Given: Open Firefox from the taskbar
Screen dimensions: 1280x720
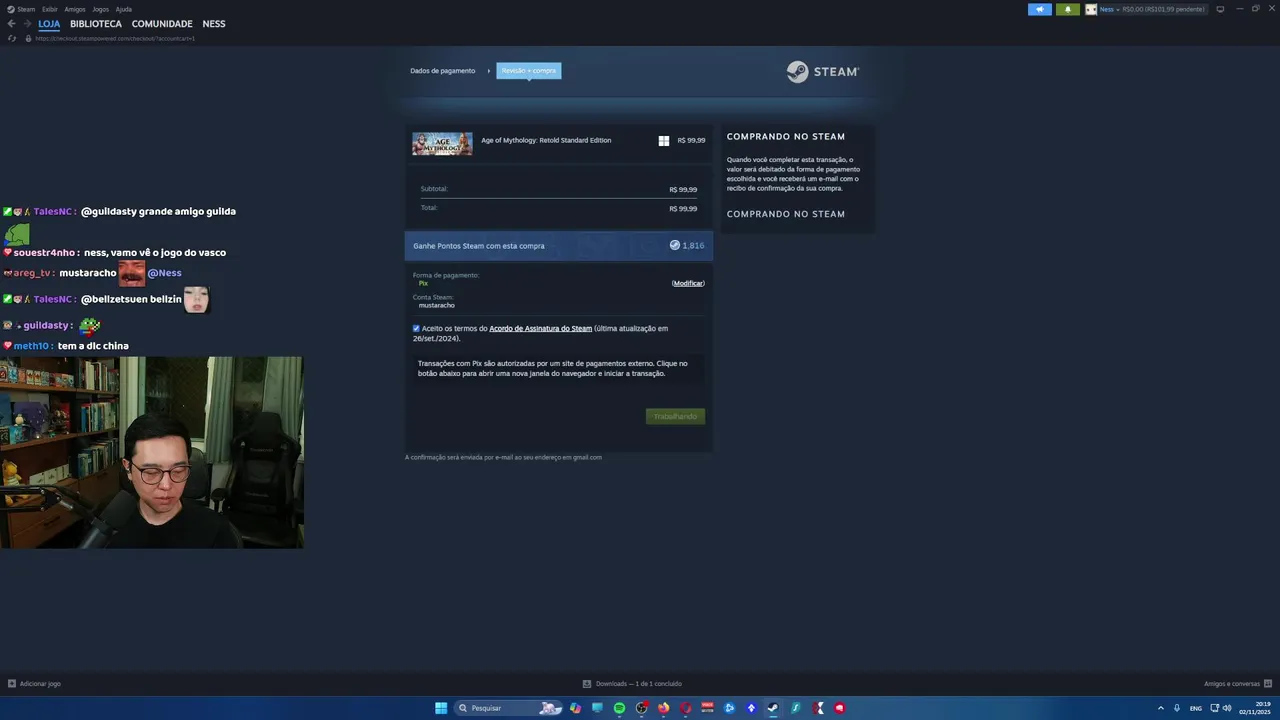Looking at the screenshot, I should pyautogui.click(x=663, y=708).
